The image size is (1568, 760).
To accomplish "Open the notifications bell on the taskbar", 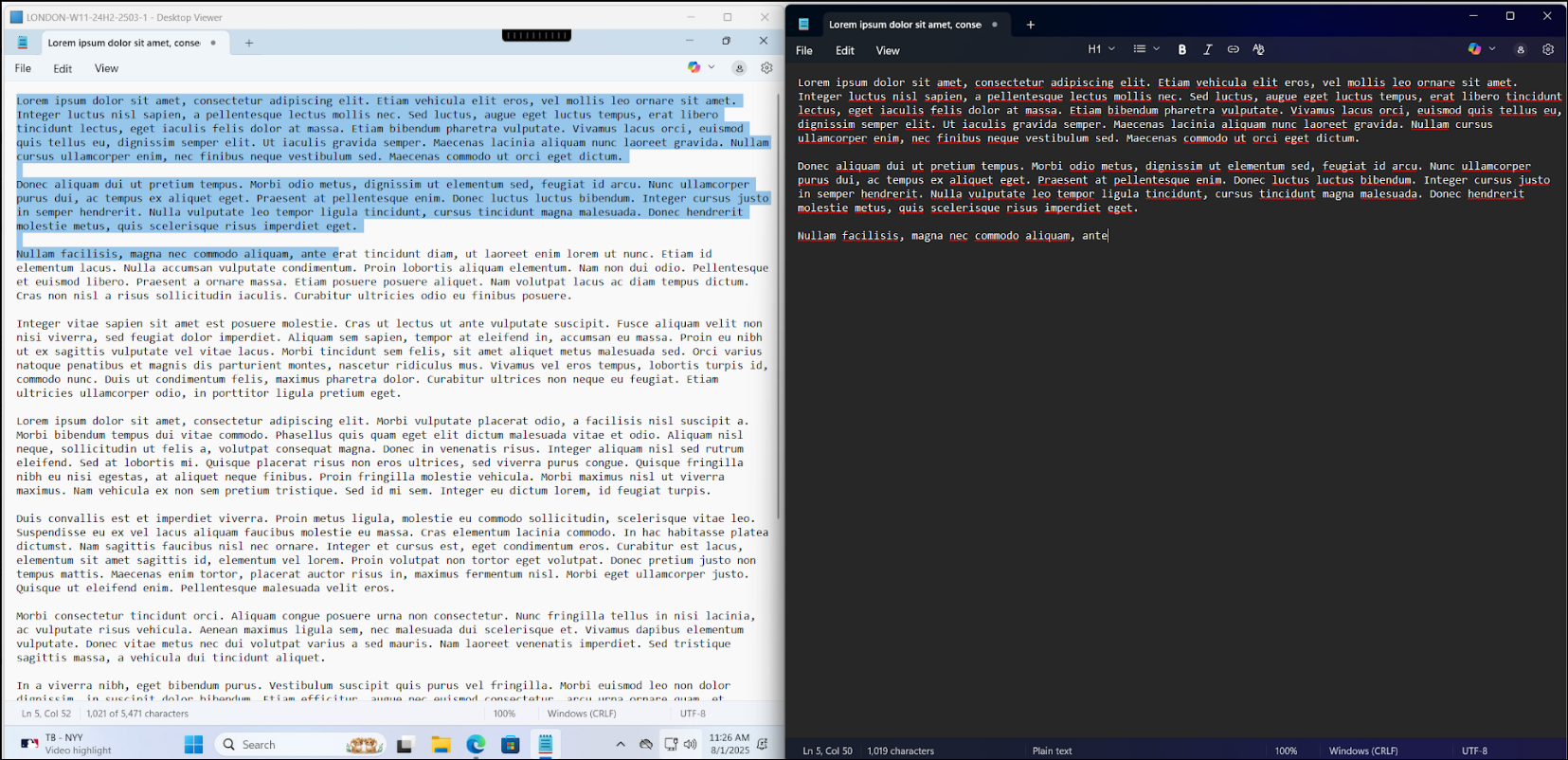I will click(x=763, y=744).
